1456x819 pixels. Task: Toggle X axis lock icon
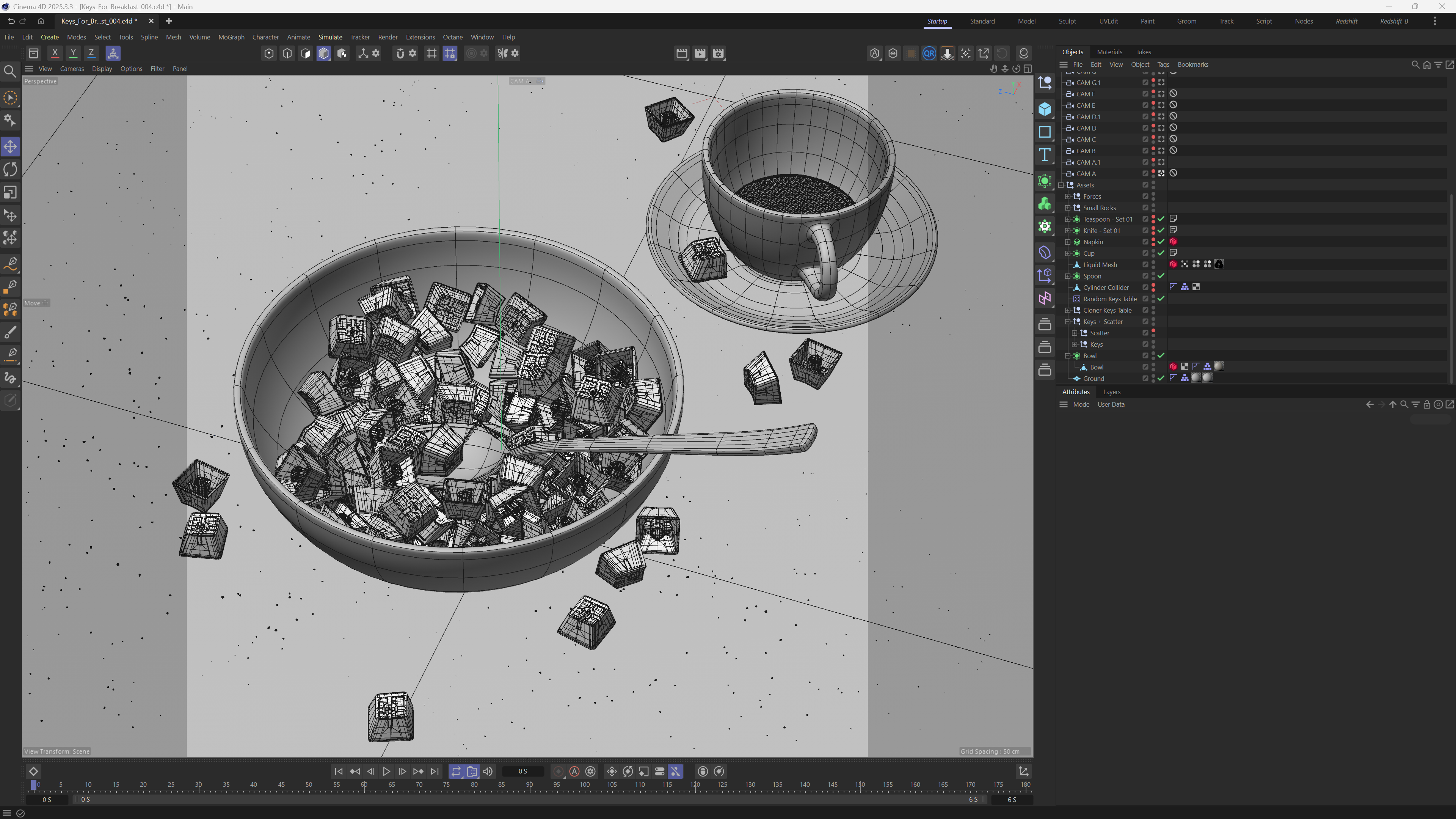coord(55,53)
